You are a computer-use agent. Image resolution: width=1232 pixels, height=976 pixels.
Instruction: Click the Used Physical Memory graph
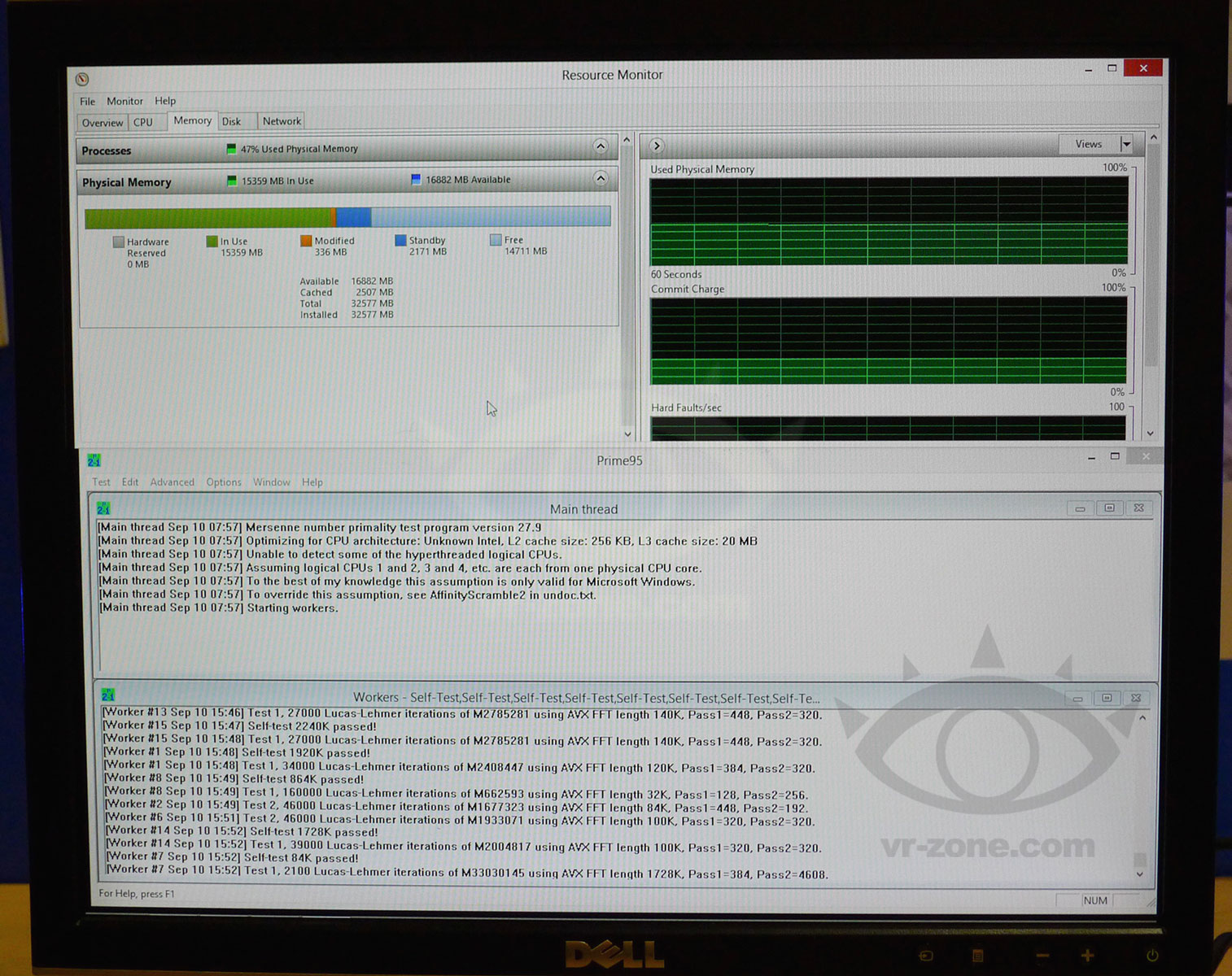coord(889,221)
